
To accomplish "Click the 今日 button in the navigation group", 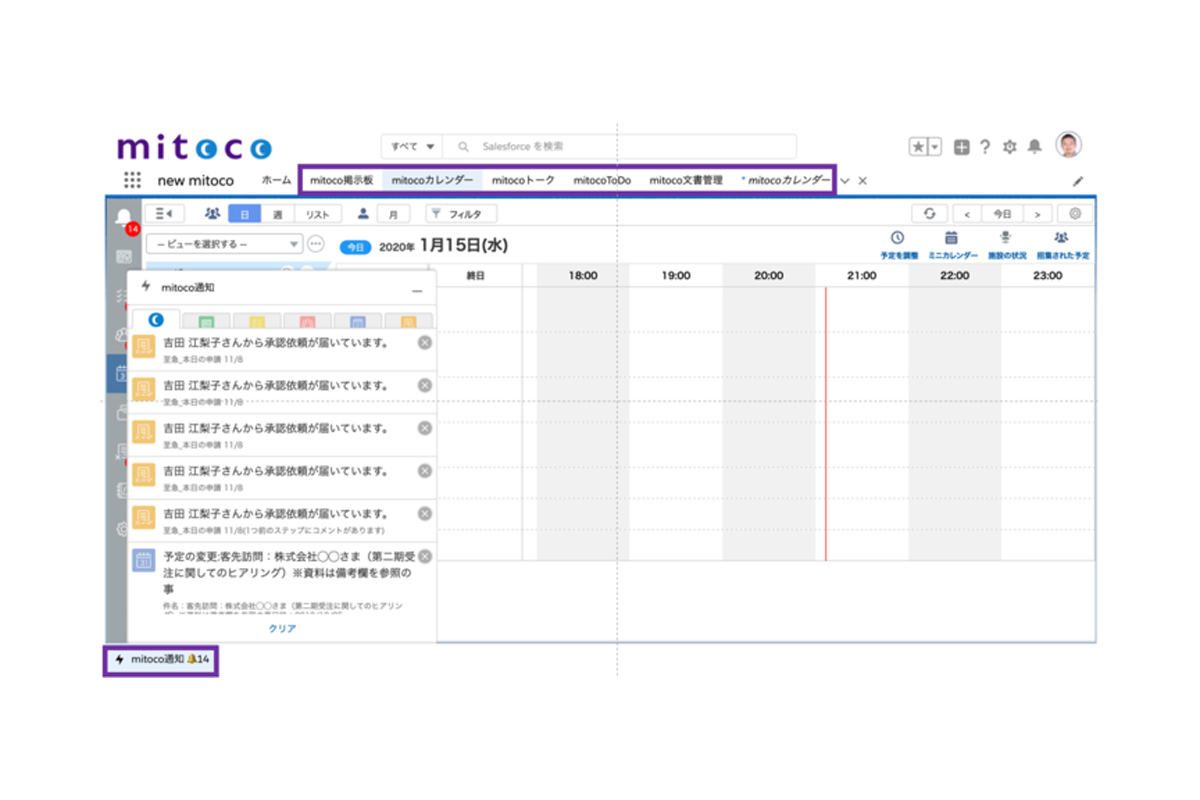I will [x=1002, y=214].
